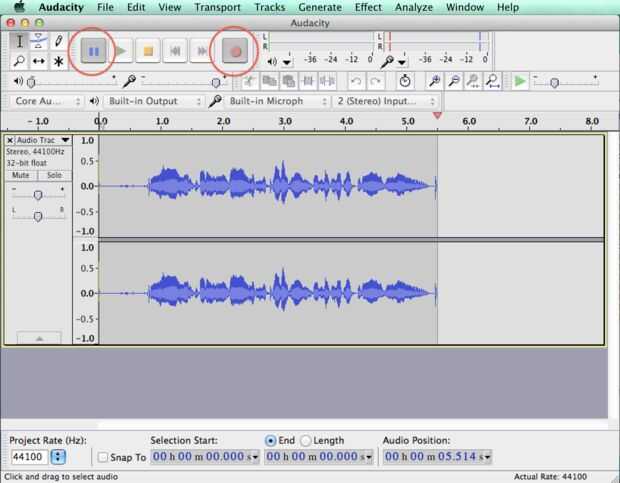Skip to Start of track

175,51
